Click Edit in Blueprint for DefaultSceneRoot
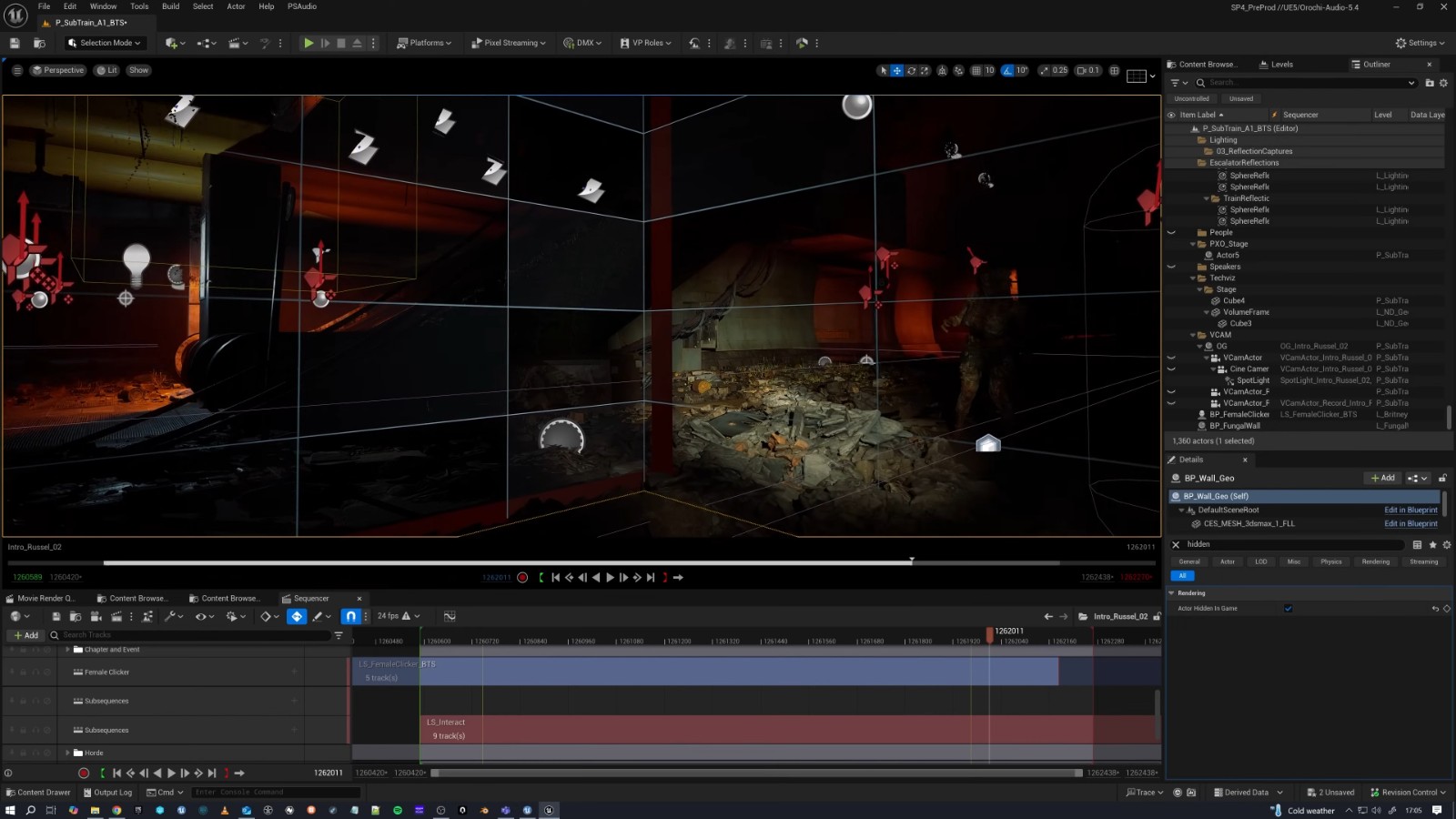The height and width of the screenshot is (819, 1456). [x=1410, y=511]
